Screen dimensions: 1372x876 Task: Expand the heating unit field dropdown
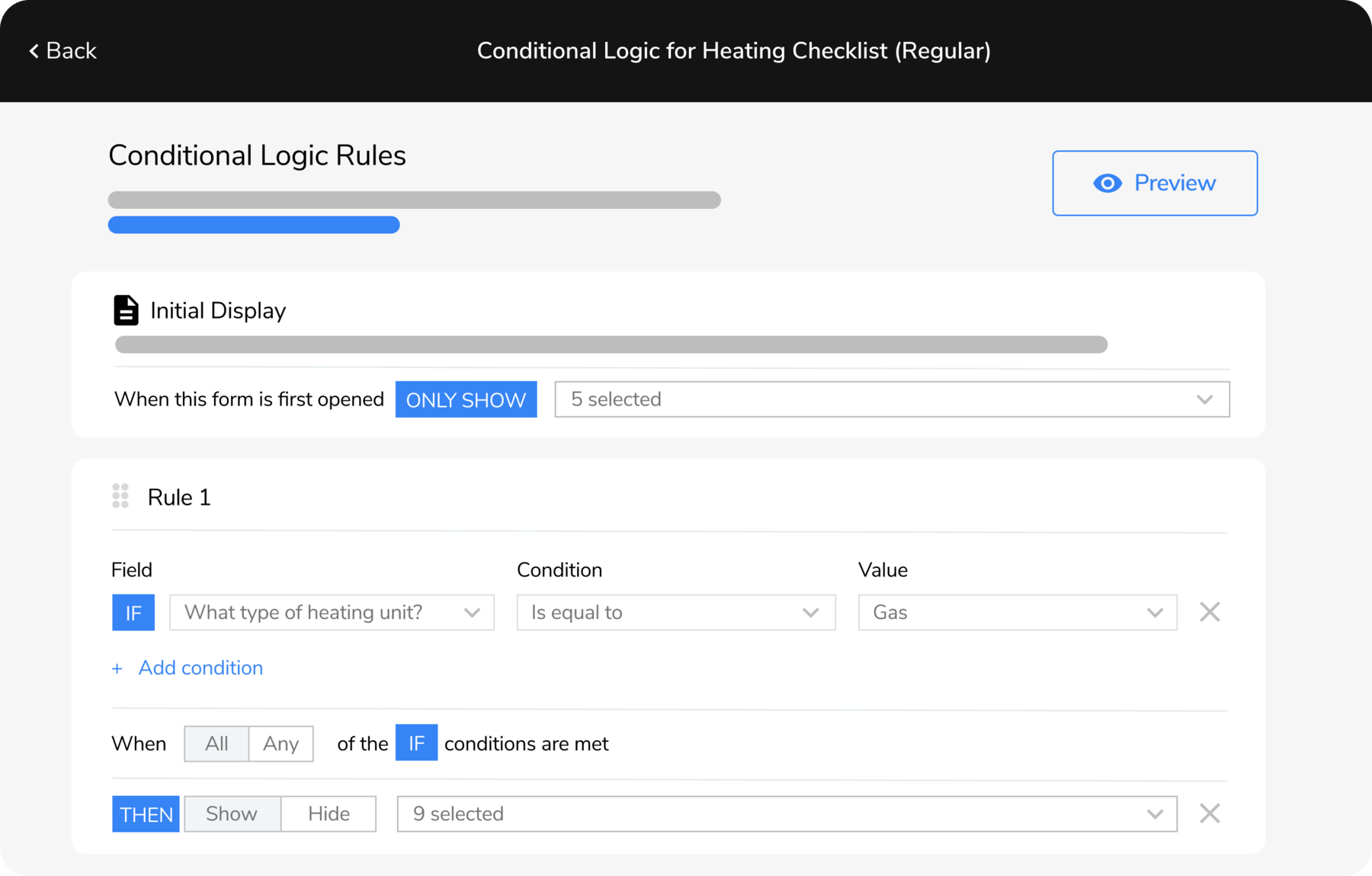click(x=332, y=612)
